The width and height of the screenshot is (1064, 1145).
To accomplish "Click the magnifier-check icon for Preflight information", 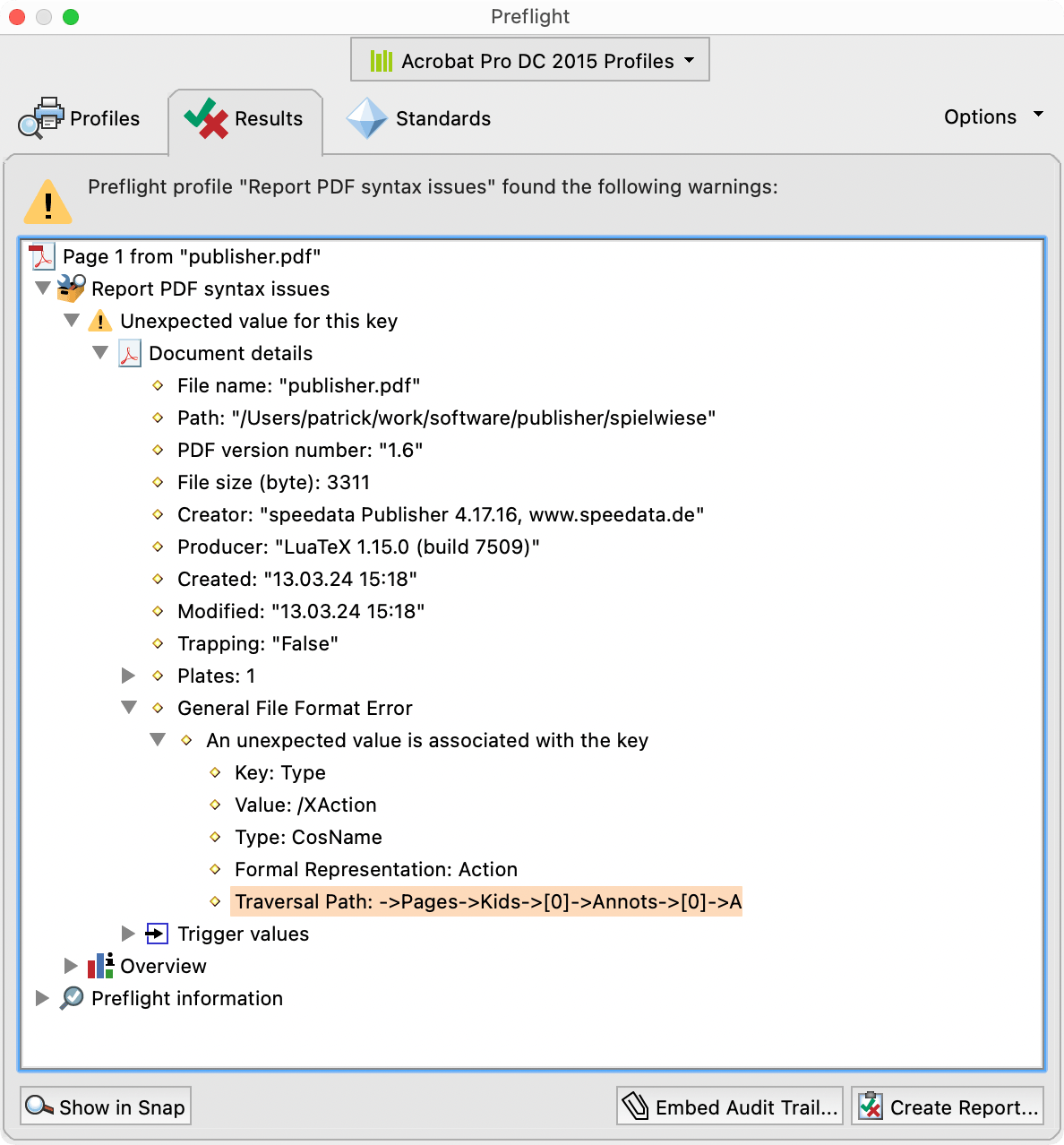I will tap(72, 998).
